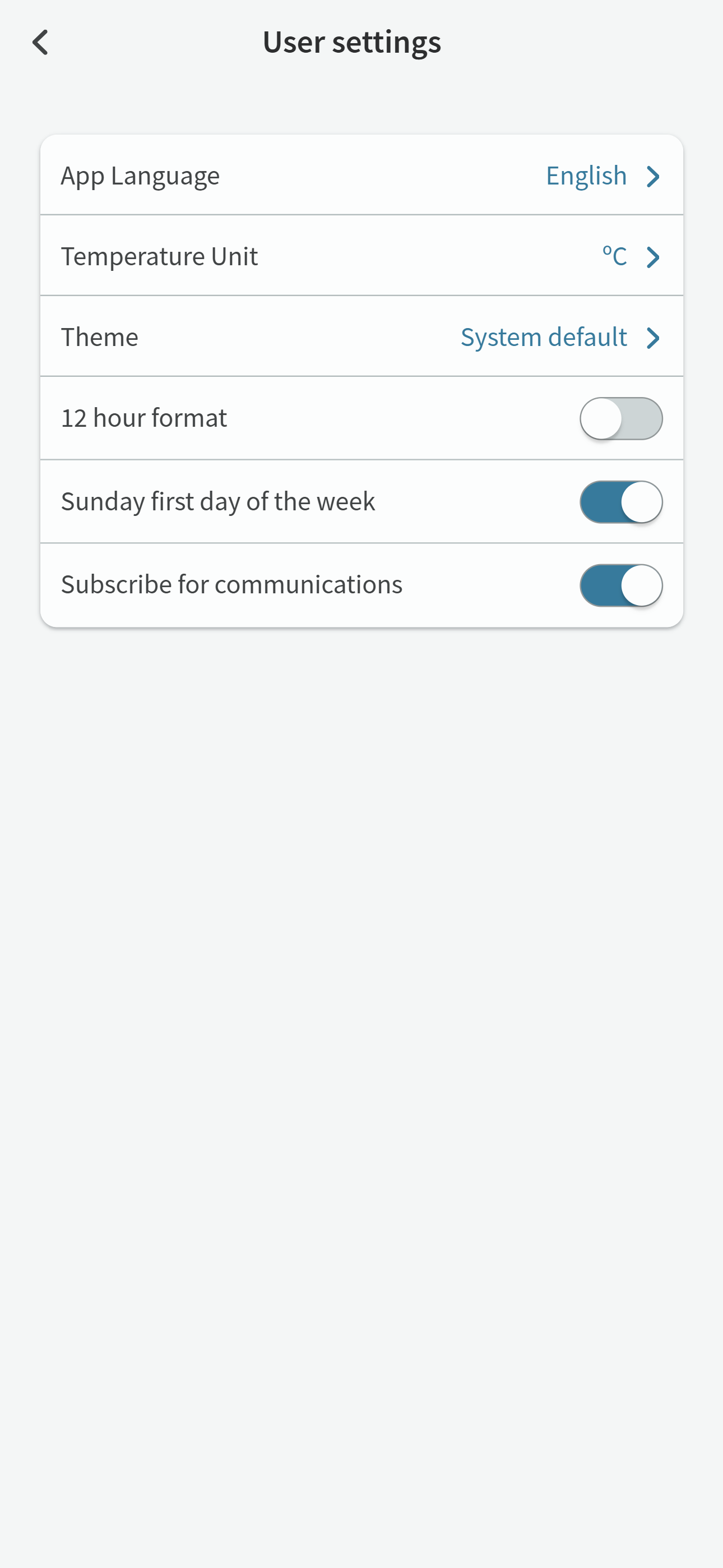Change the °C temperature value
Viewport: 723px width, 1568px height.
614,256
